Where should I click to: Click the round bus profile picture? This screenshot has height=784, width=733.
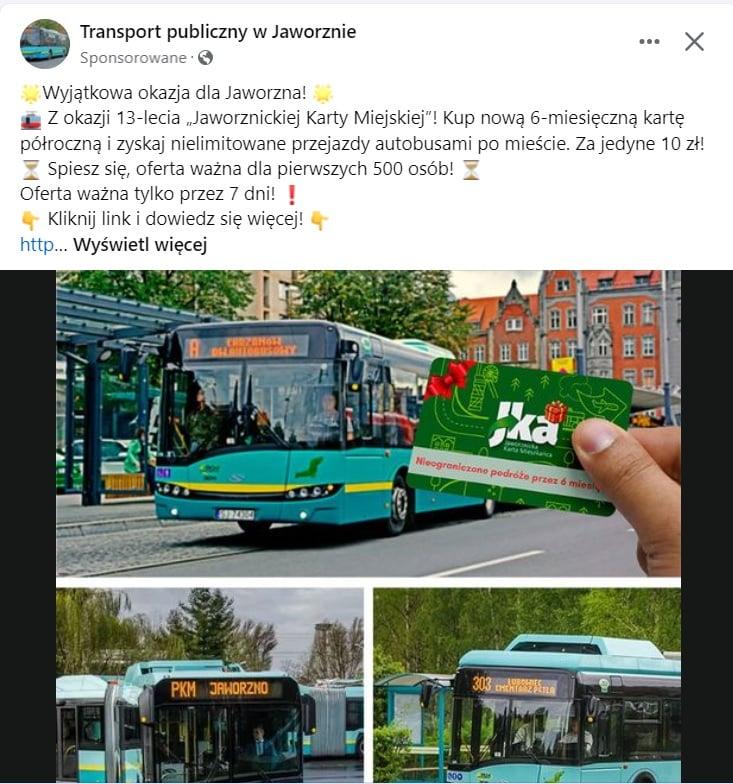pos(44,44)
